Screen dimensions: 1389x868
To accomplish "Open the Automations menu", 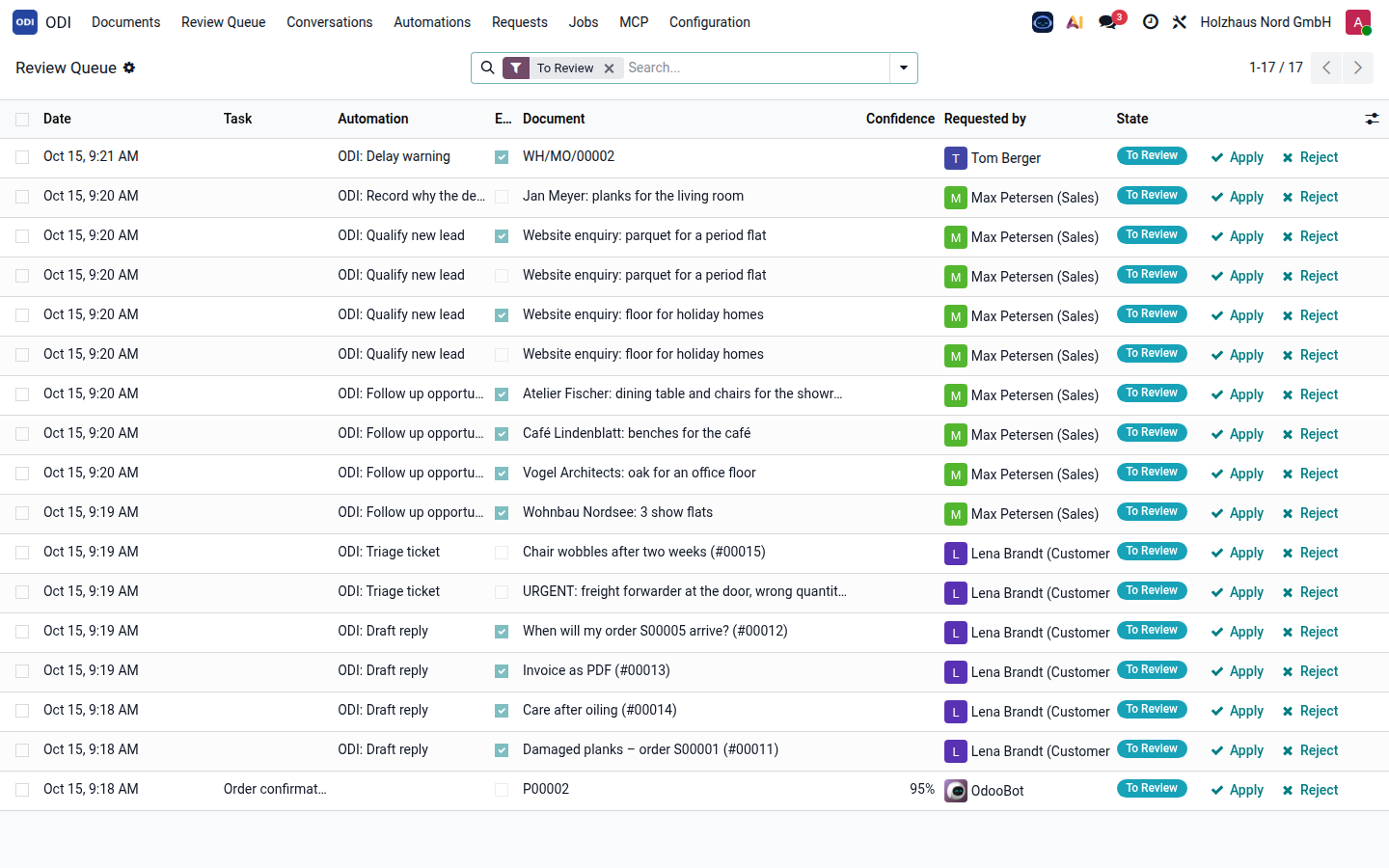I will [432, 22].
